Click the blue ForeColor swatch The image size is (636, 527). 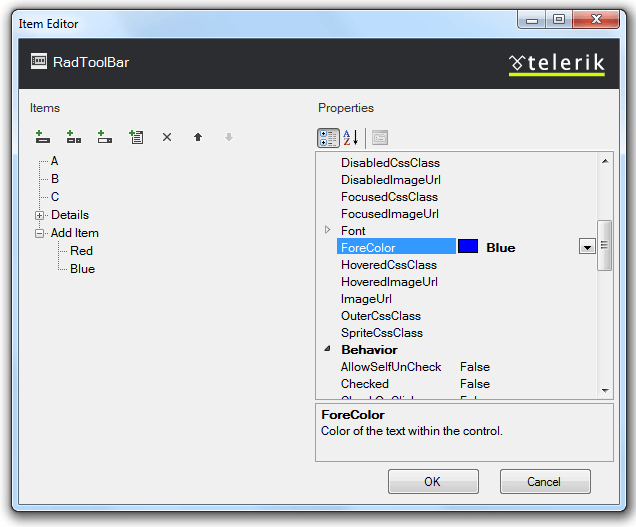(x=468, y=246)
